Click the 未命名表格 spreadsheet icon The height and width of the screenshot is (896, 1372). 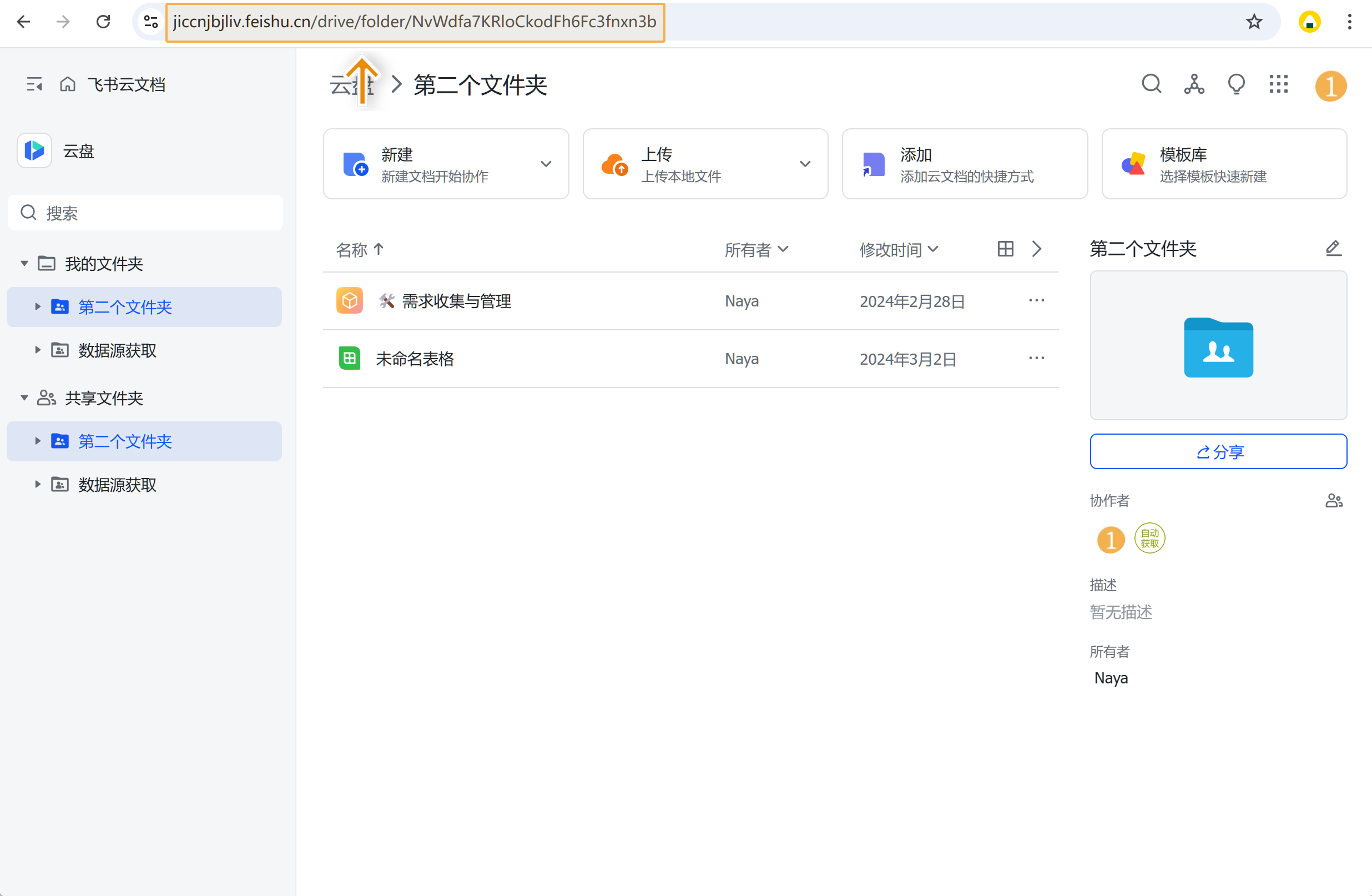[349, 358]
